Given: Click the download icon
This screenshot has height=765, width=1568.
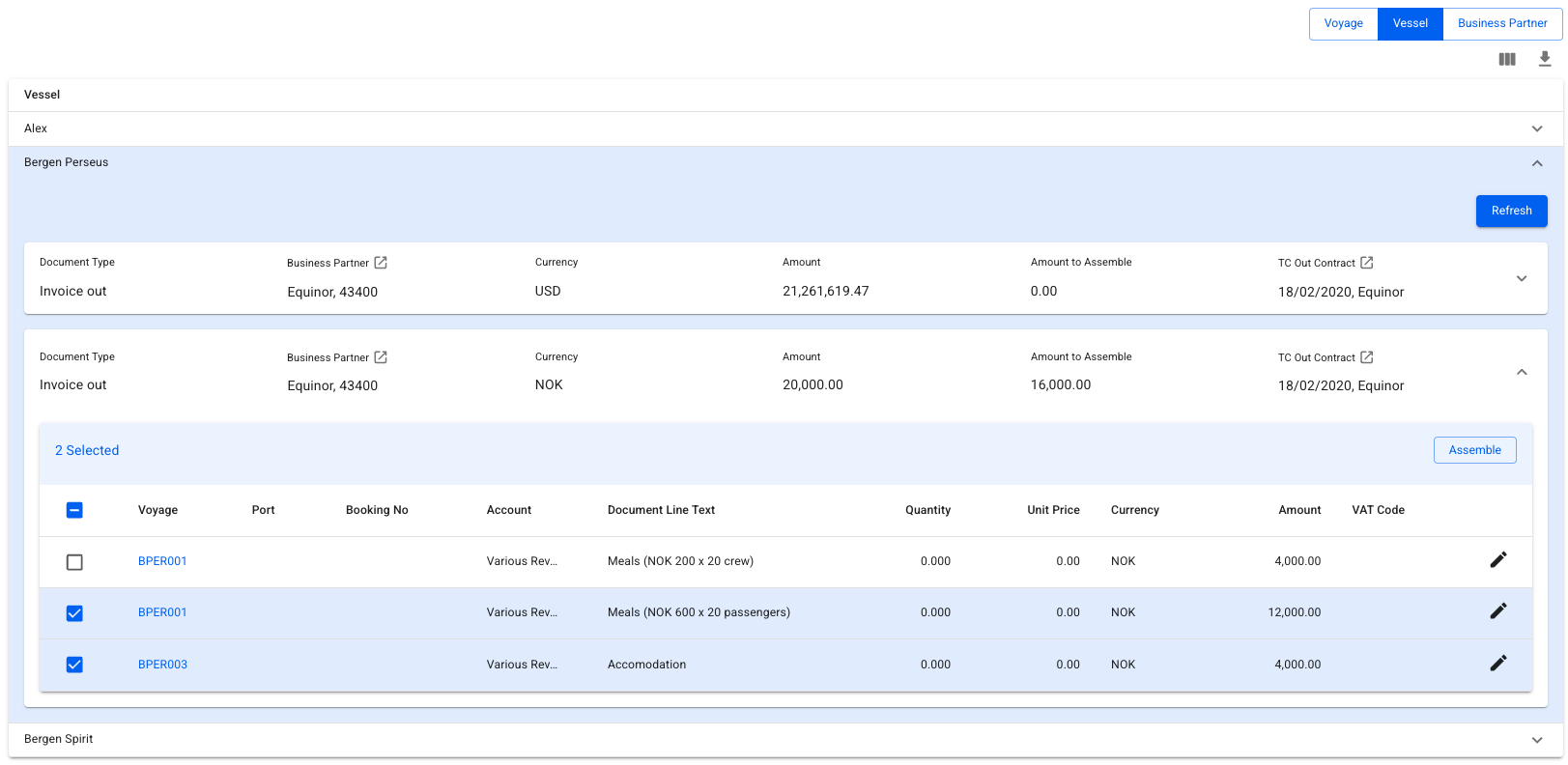Looking at the screenshot, I should pos(1544,59).
